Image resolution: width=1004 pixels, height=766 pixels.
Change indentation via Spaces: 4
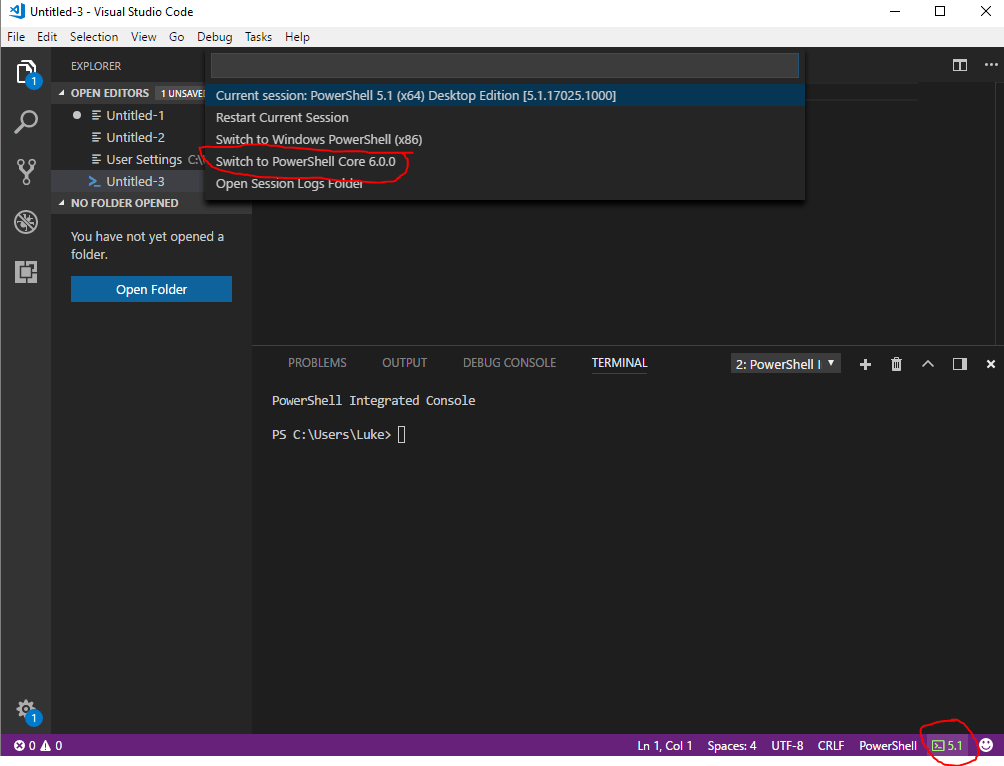tap(732, 746)
